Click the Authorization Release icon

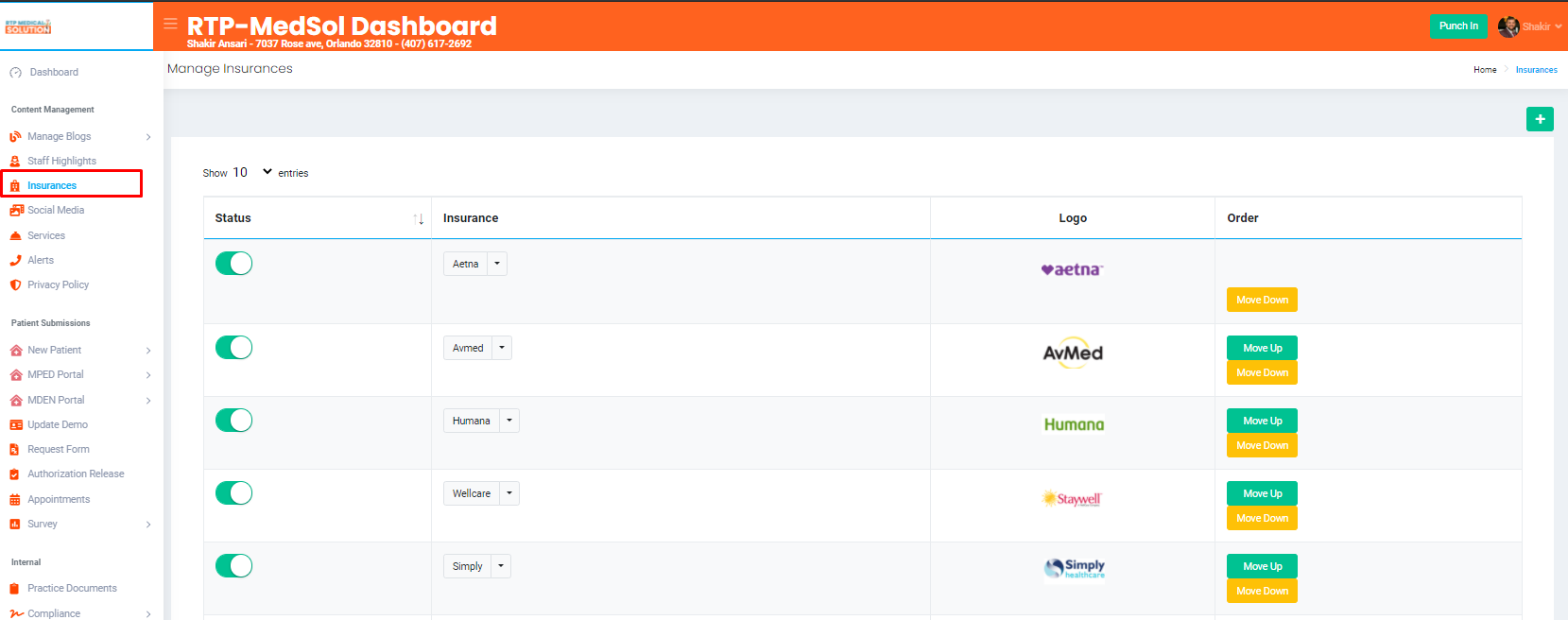[15, 474]
